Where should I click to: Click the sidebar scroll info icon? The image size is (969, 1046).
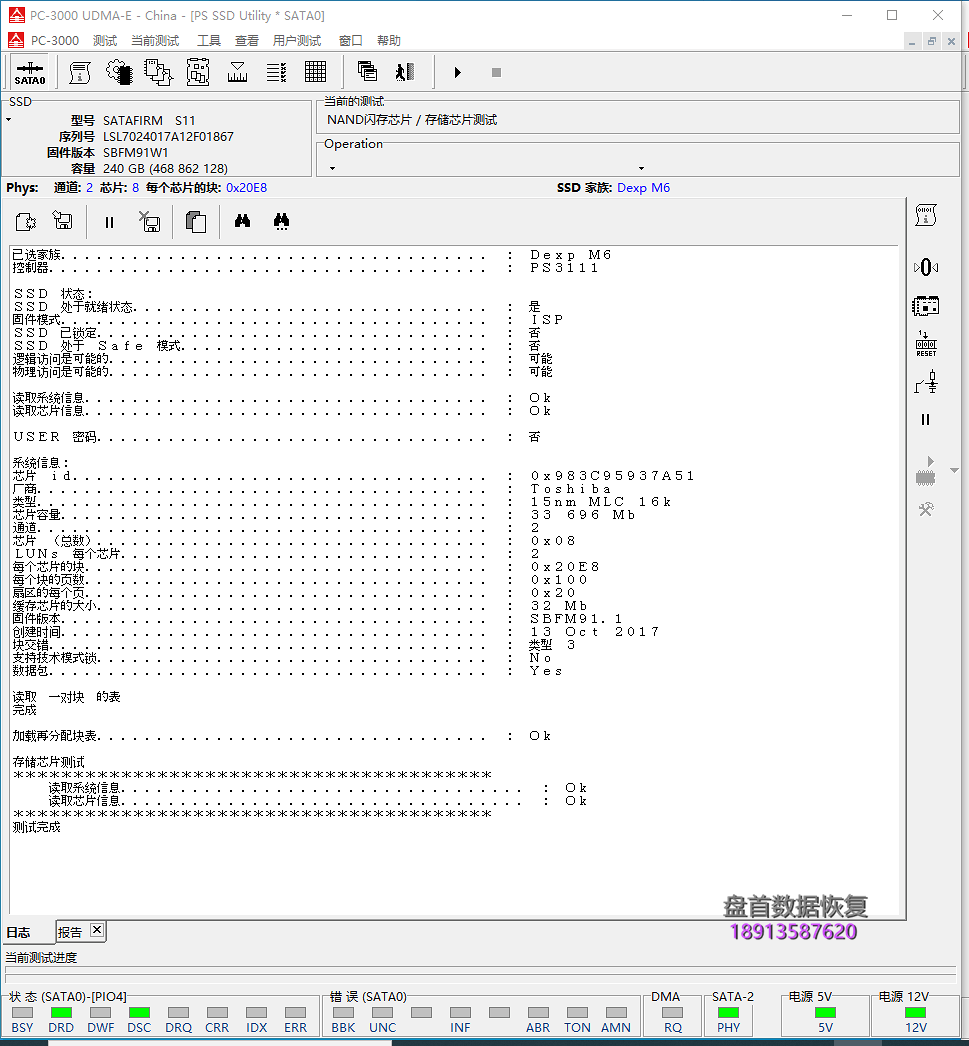[926, 215]
